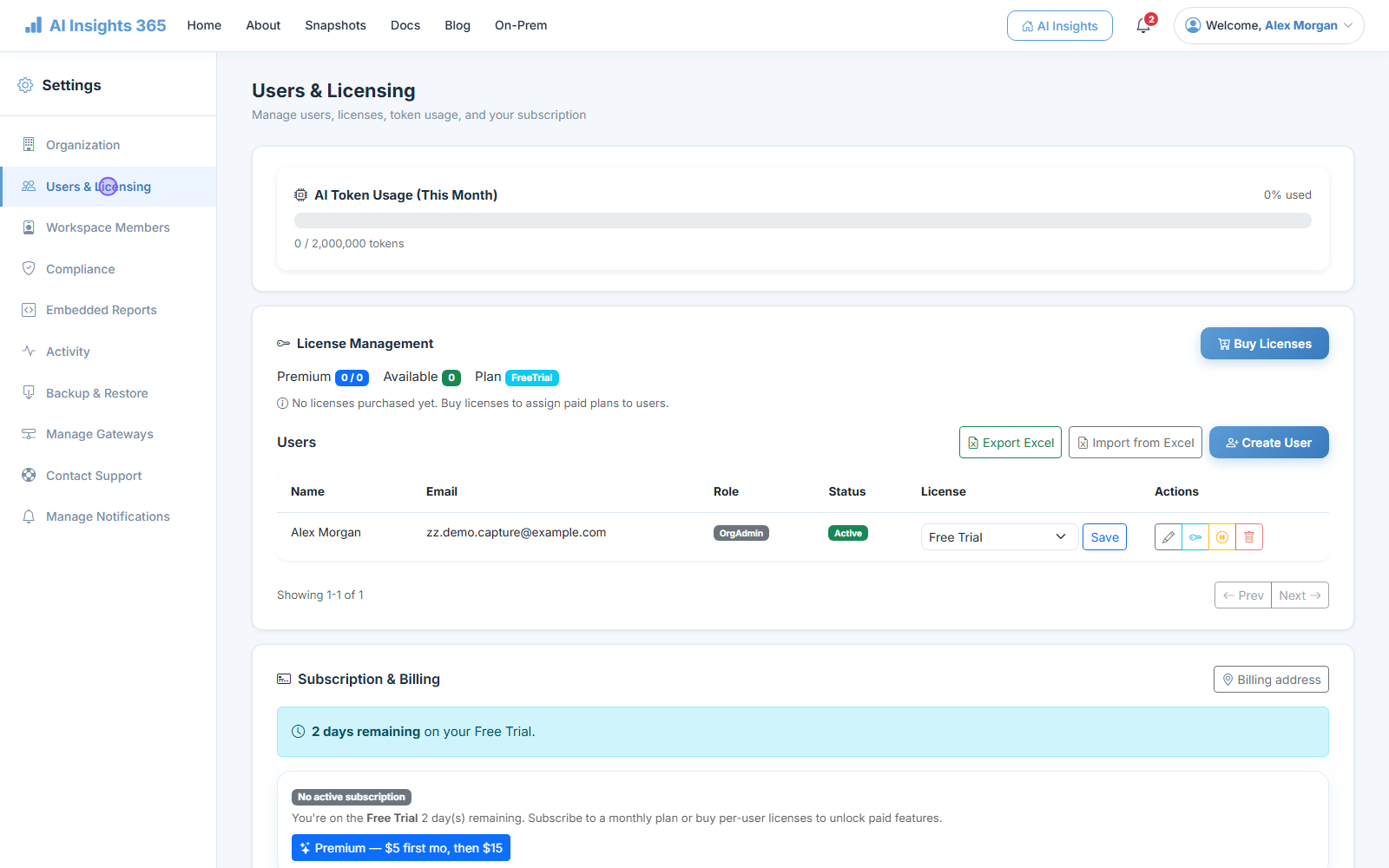The width and height of the screenshot is (1389, 868).
Task: Click the email zz.demo.capture@example.com
Action: pos(517,533)
